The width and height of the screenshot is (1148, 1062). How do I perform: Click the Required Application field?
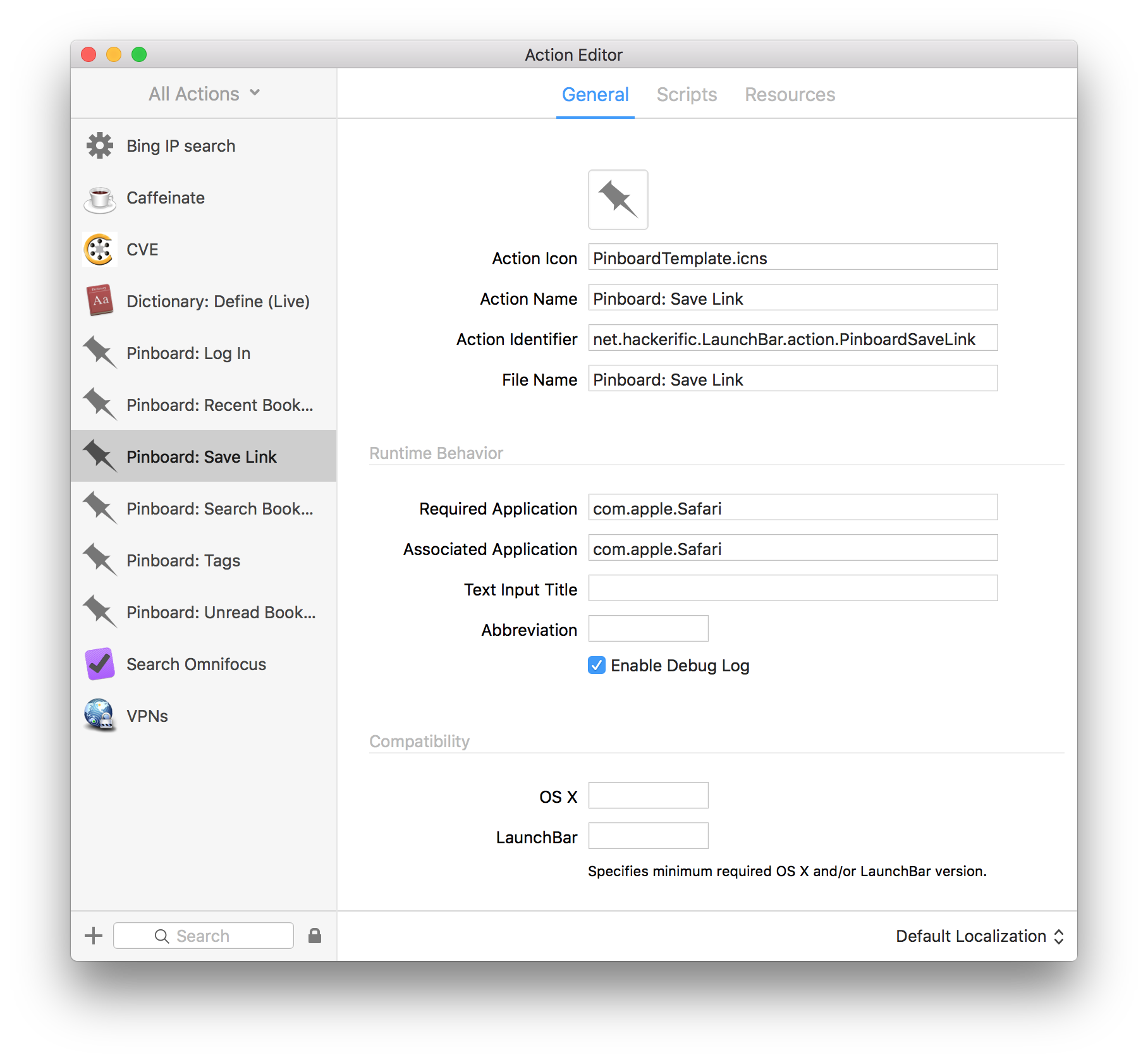point(793,508)
